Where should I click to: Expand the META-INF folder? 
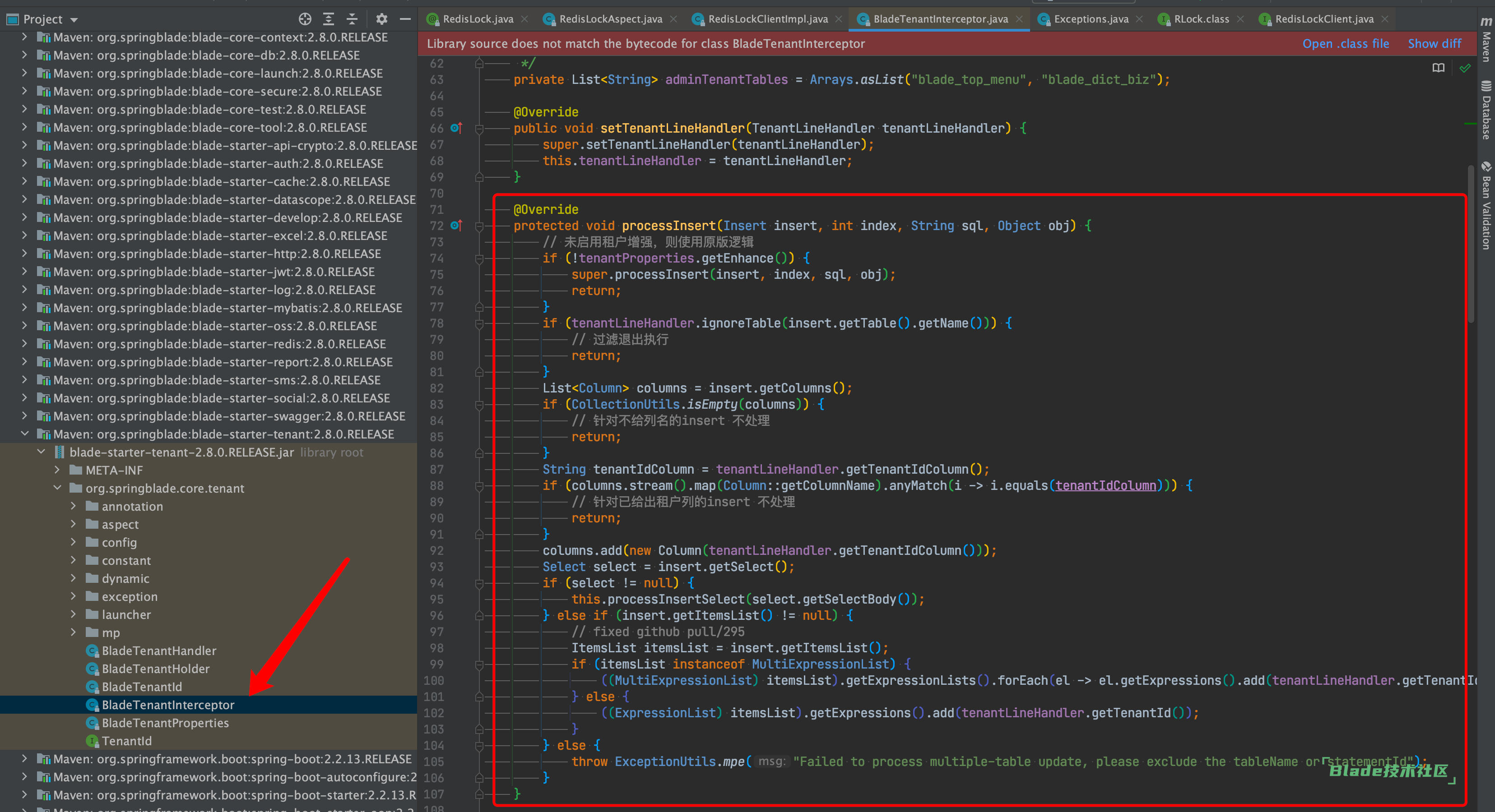coord(57,470)
